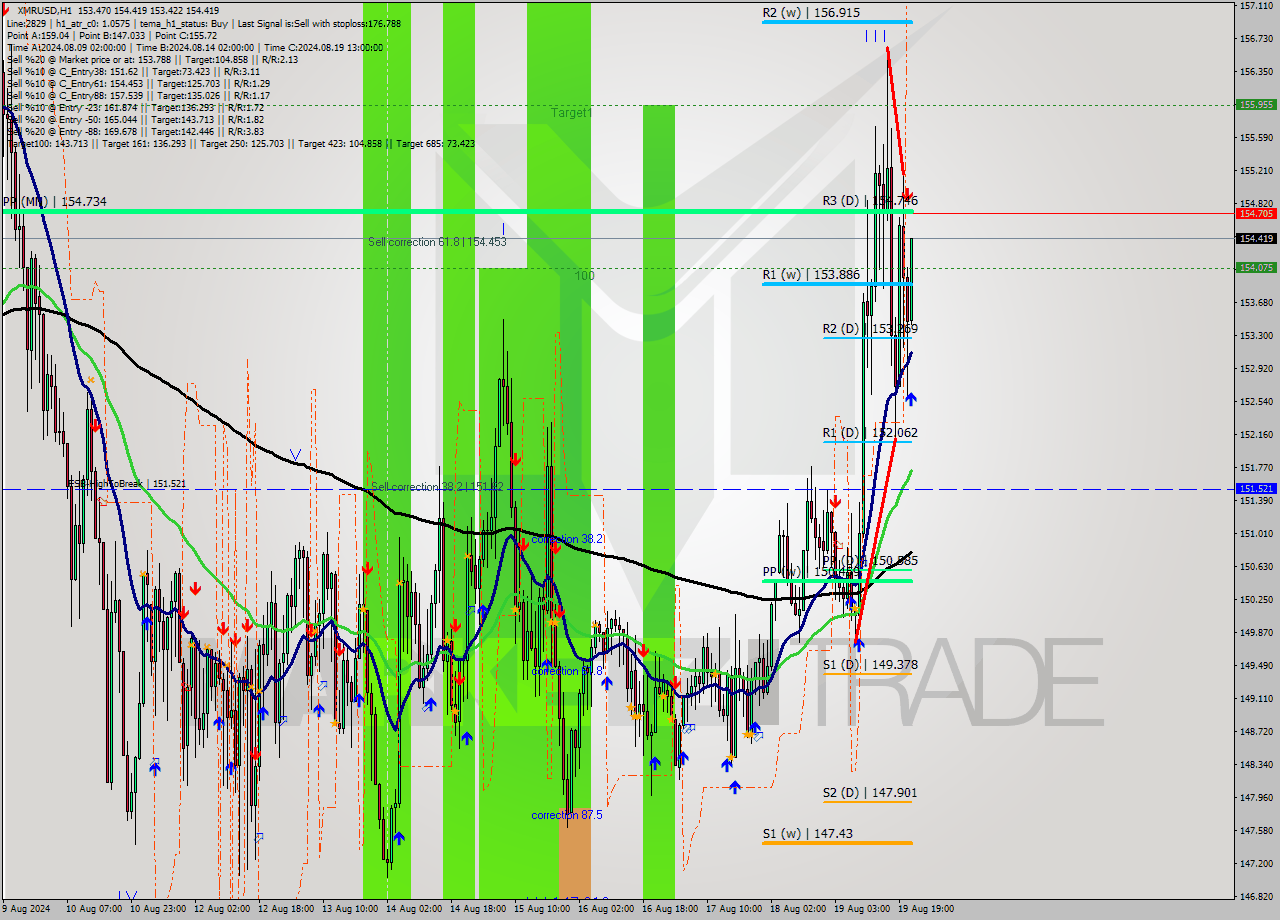Click the 157.010 price scale value

[x=1255, y=6]
